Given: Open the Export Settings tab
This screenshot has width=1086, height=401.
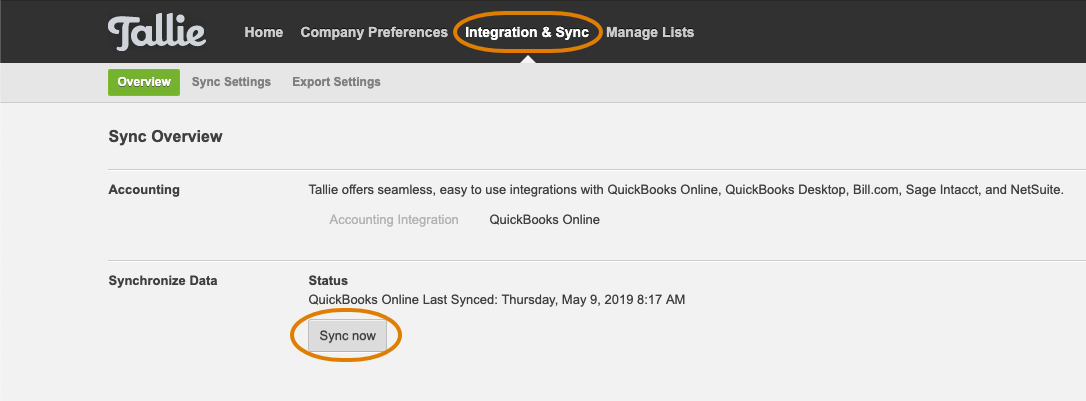Looking at the screenshot, I should tap(336, 82).
